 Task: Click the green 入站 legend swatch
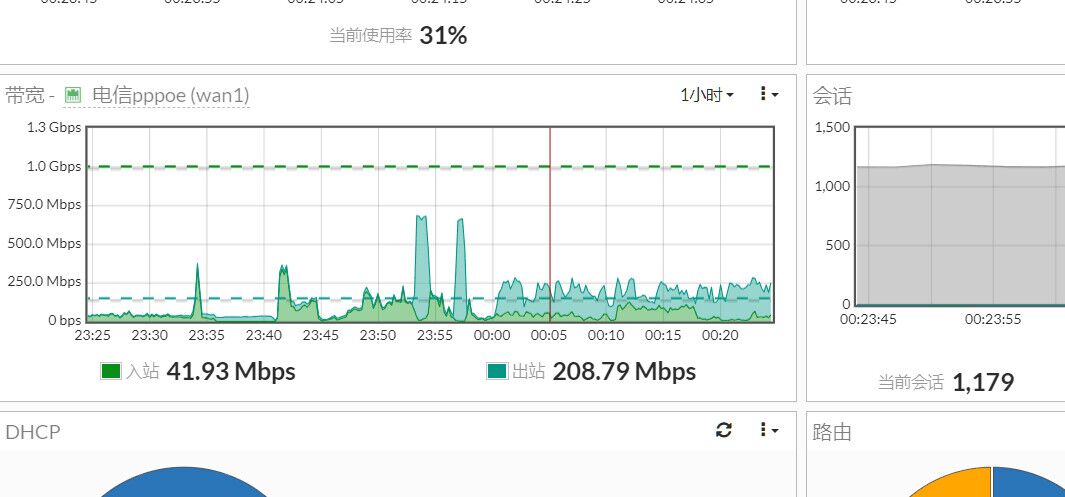tap(111, 372)
